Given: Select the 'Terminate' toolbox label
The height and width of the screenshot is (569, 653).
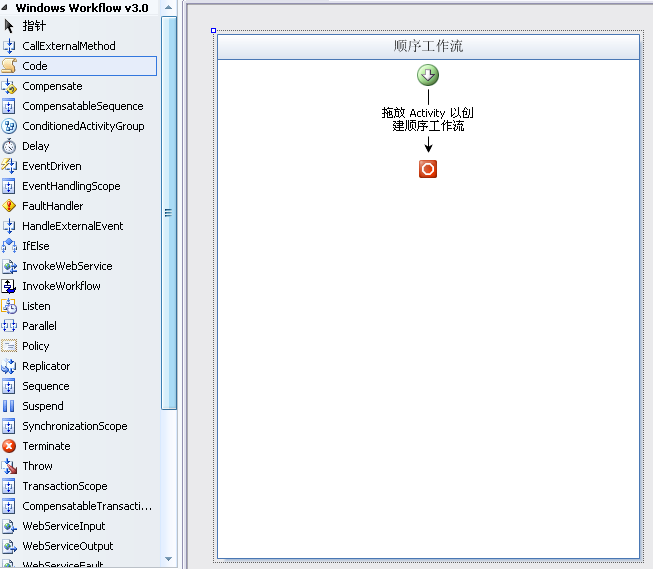Looking at the screenshot, I should (46, 446).
